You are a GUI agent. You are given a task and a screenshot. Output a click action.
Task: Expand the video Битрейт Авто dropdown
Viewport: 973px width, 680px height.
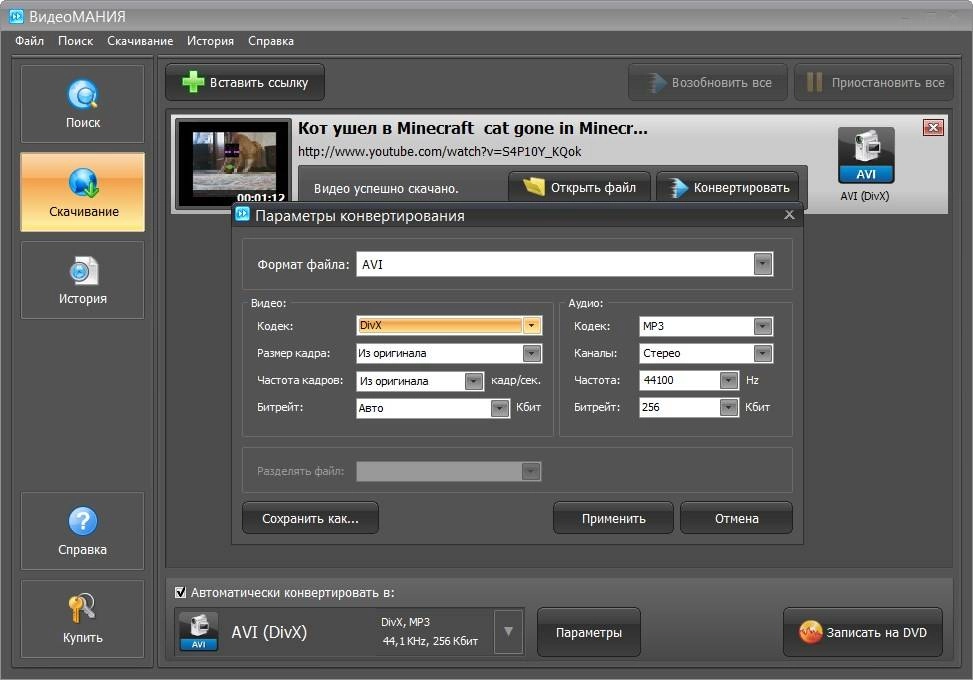click(500, 408)
